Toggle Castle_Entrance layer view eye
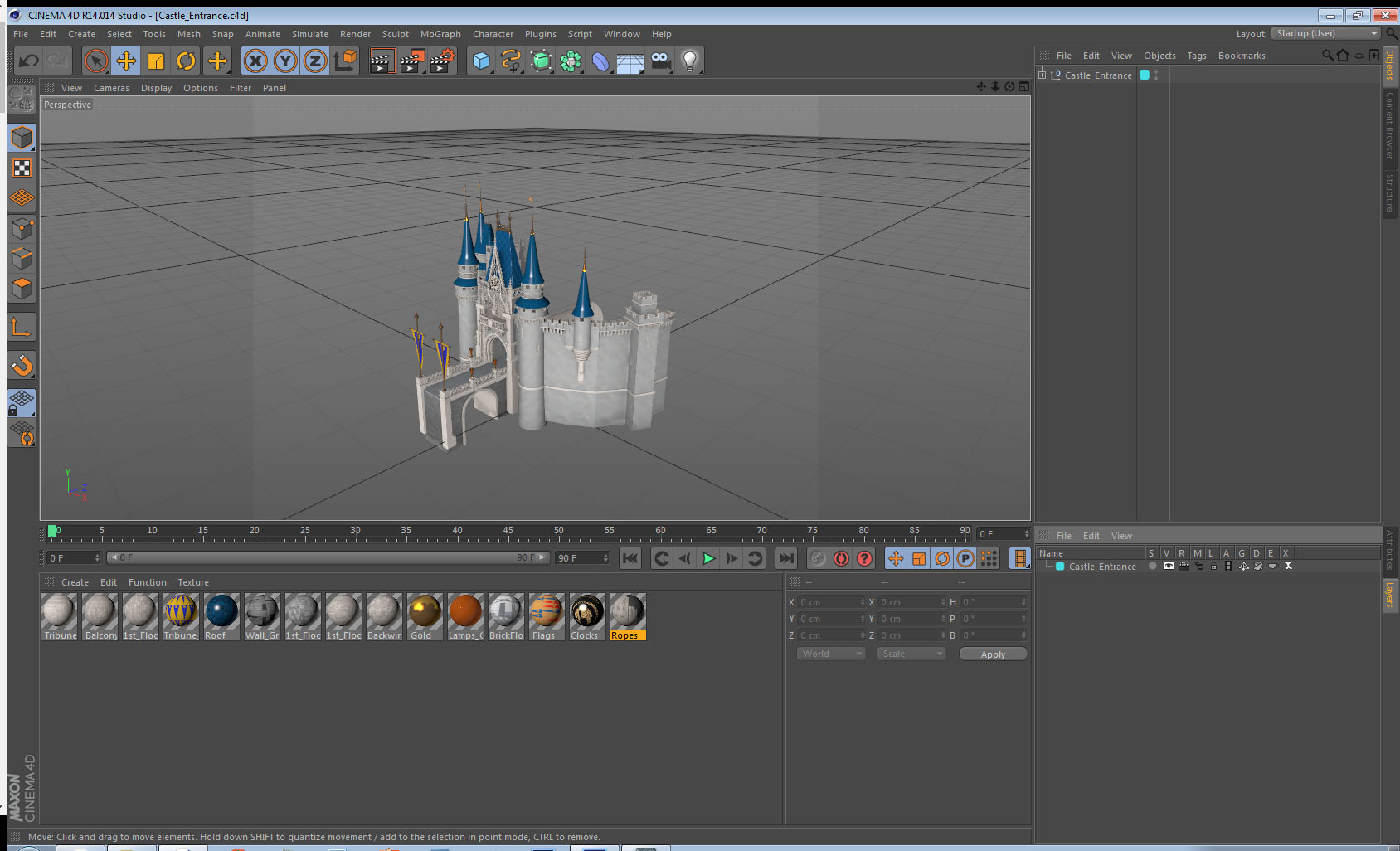1400x851 pixels. click(1169, 566)
